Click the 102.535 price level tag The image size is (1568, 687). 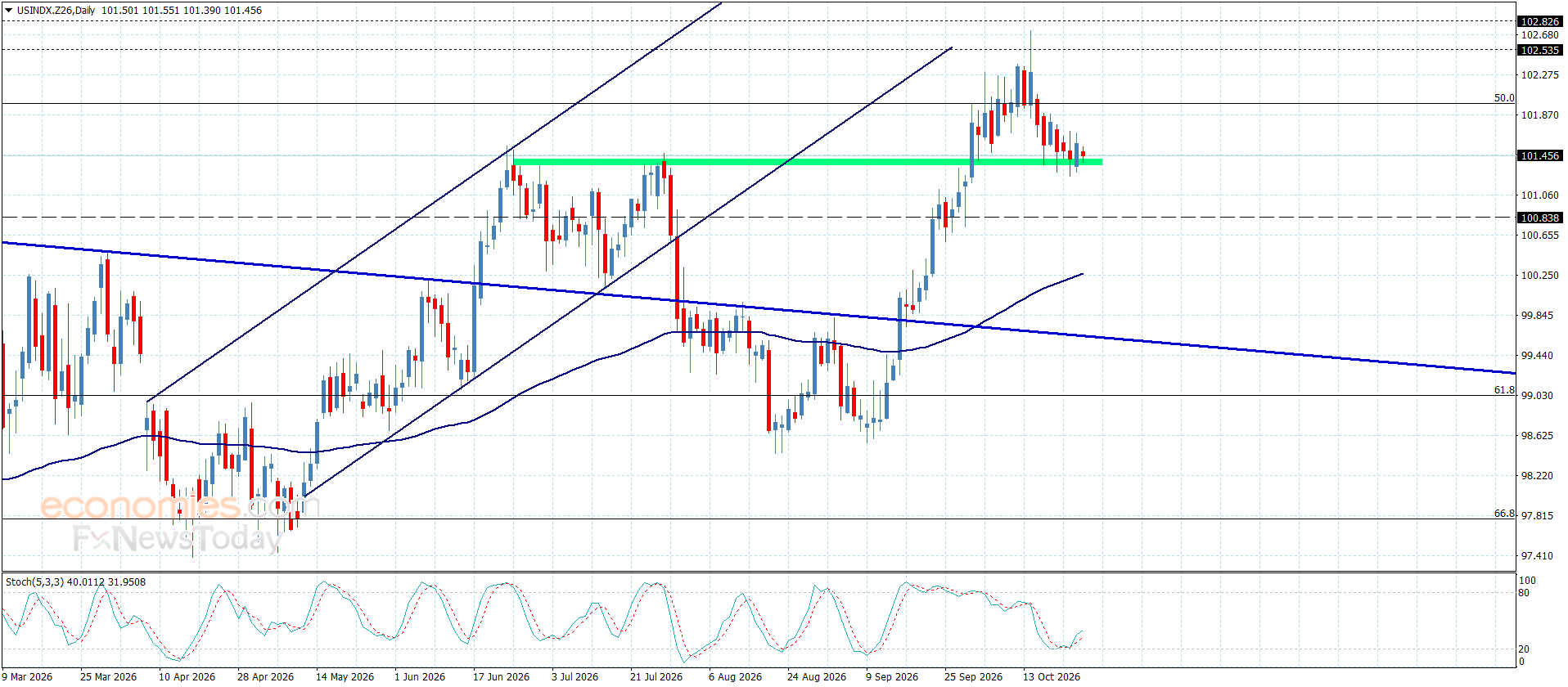[1539, 50]
